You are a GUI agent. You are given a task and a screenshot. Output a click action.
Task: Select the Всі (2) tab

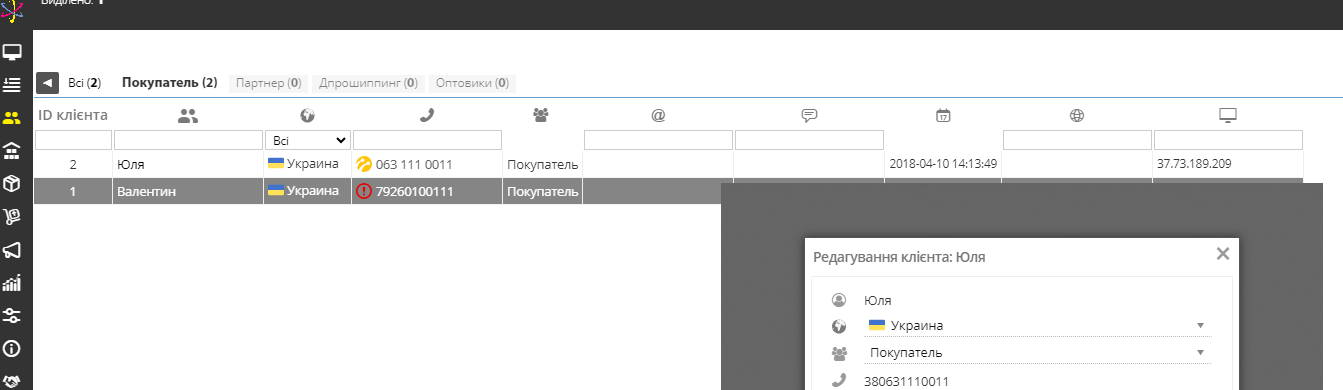click(x=84, y=83)
